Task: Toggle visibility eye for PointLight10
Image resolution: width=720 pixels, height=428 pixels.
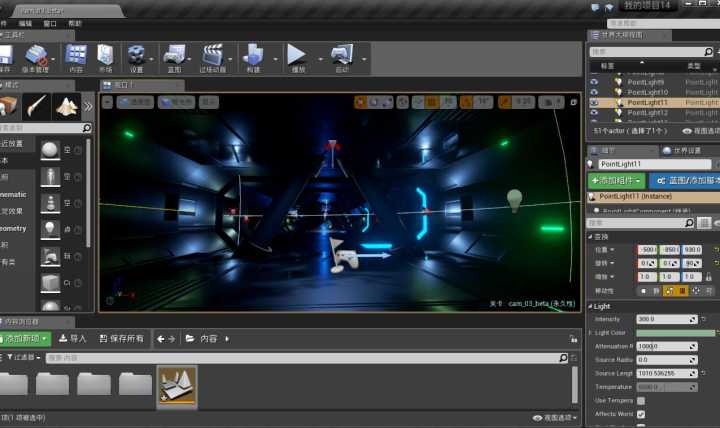Action: click(x=594, y=92)
